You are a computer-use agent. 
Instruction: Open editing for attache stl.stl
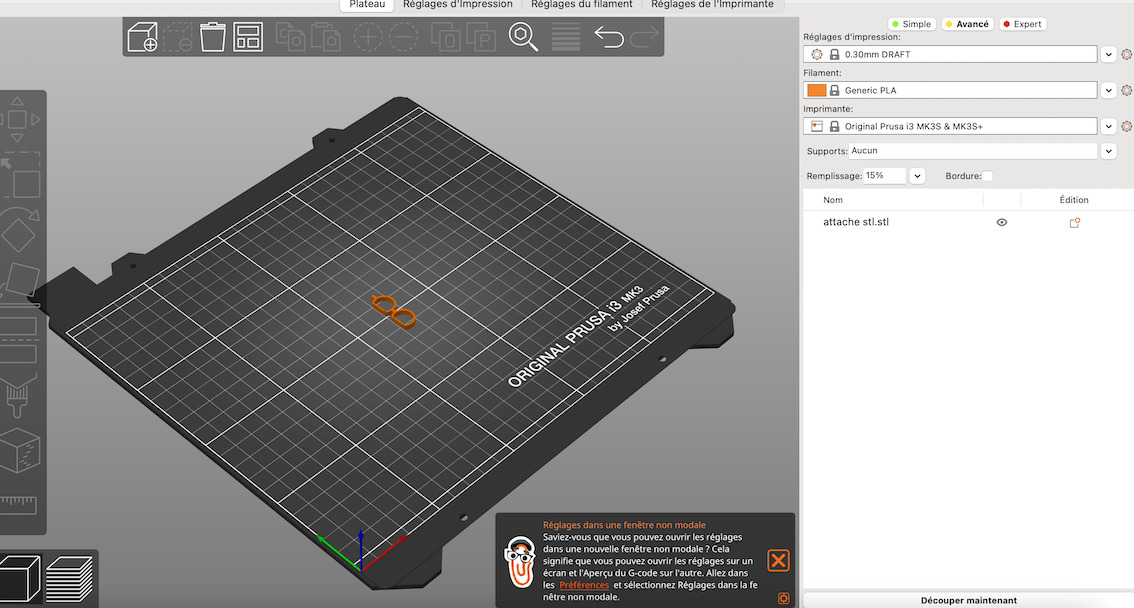(x=1074, y=223)
